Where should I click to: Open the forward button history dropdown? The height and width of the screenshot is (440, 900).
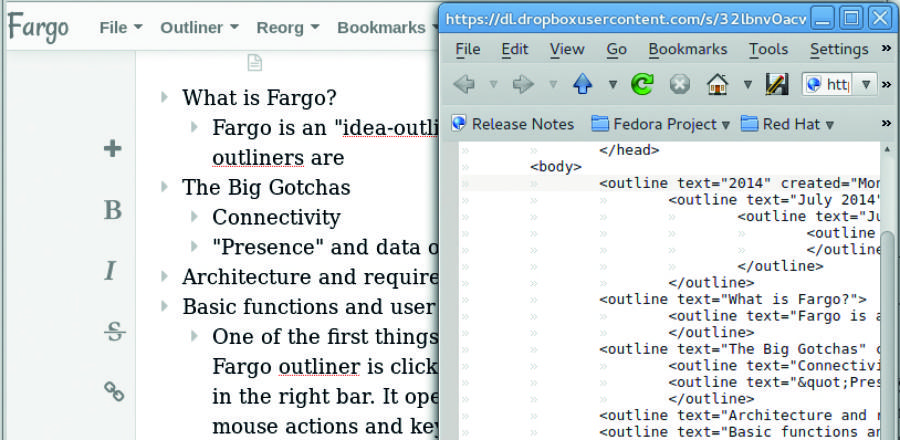click(x=553, y=85)
